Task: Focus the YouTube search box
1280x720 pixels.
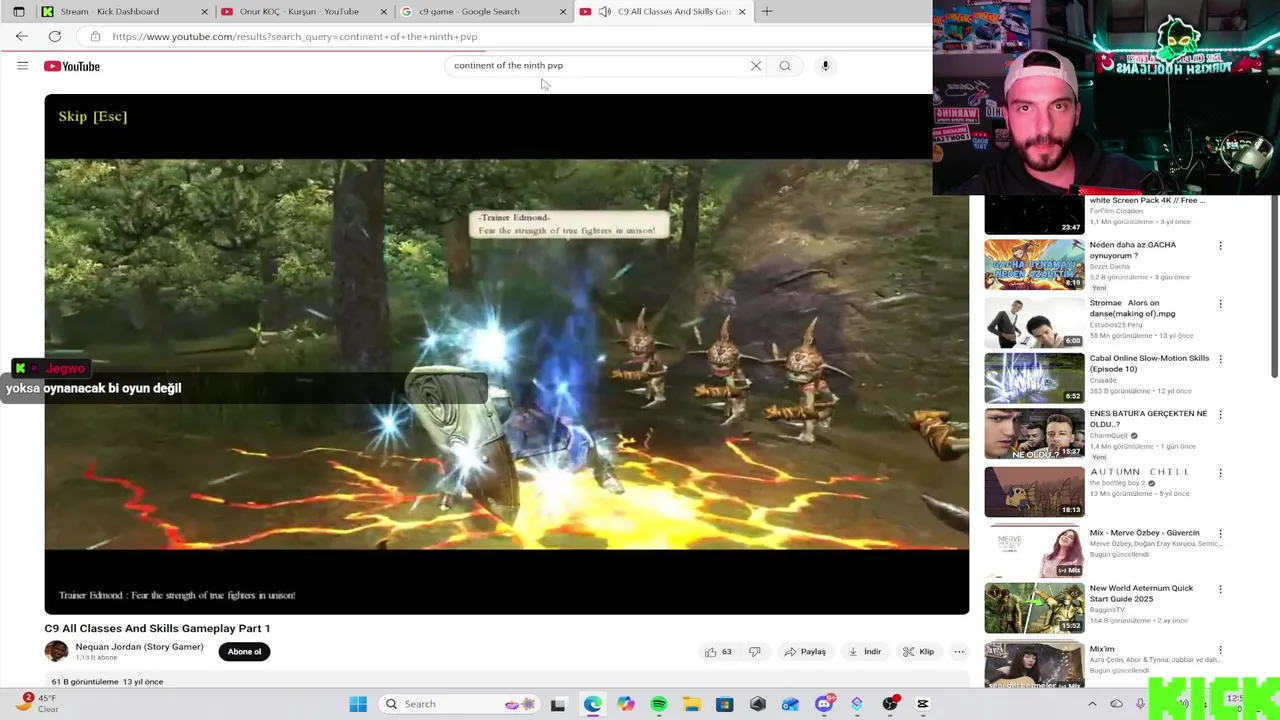Action: pos(598,66)
